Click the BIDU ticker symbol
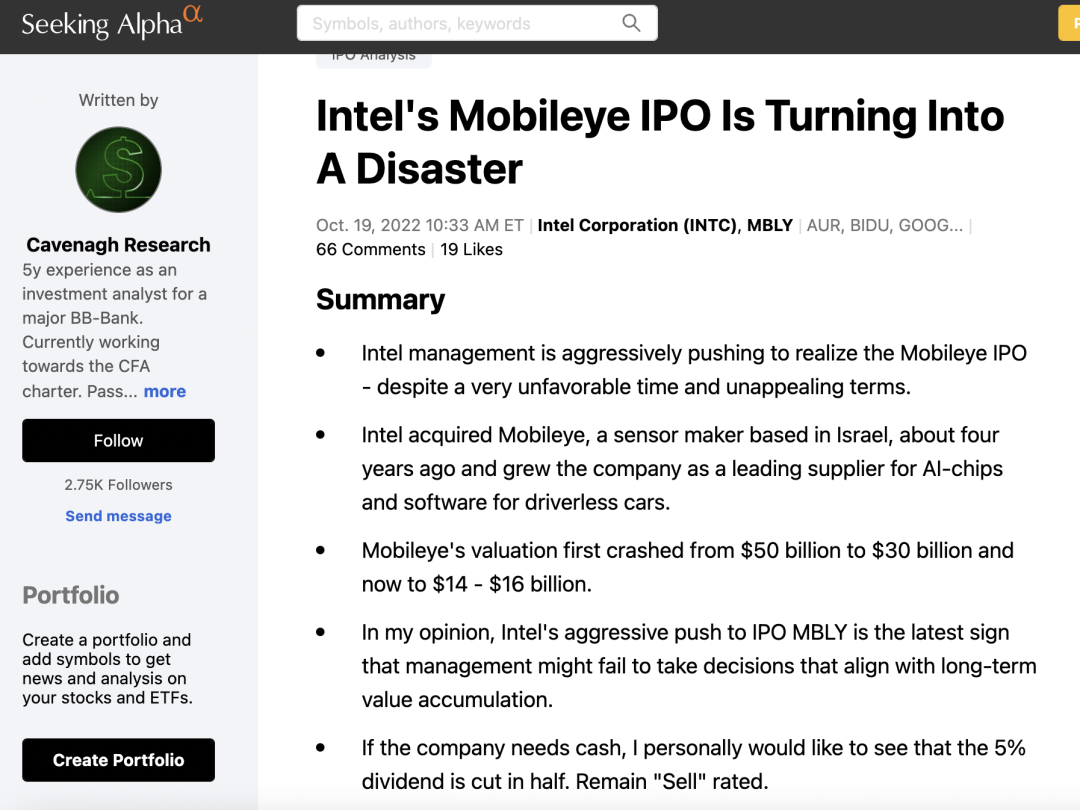 point(869,225)
